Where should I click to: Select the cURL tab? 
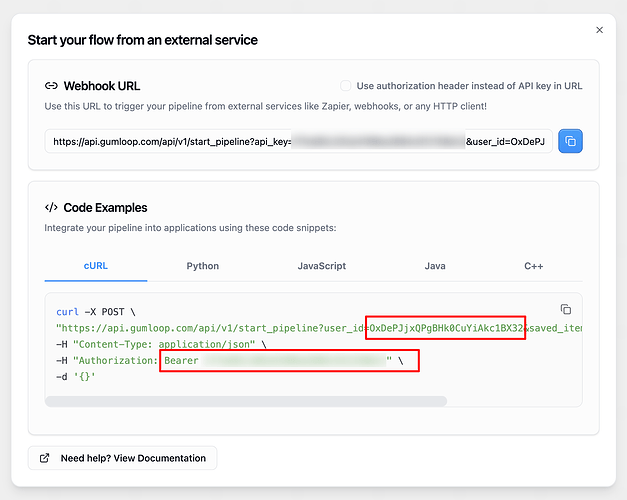[96, 266]
